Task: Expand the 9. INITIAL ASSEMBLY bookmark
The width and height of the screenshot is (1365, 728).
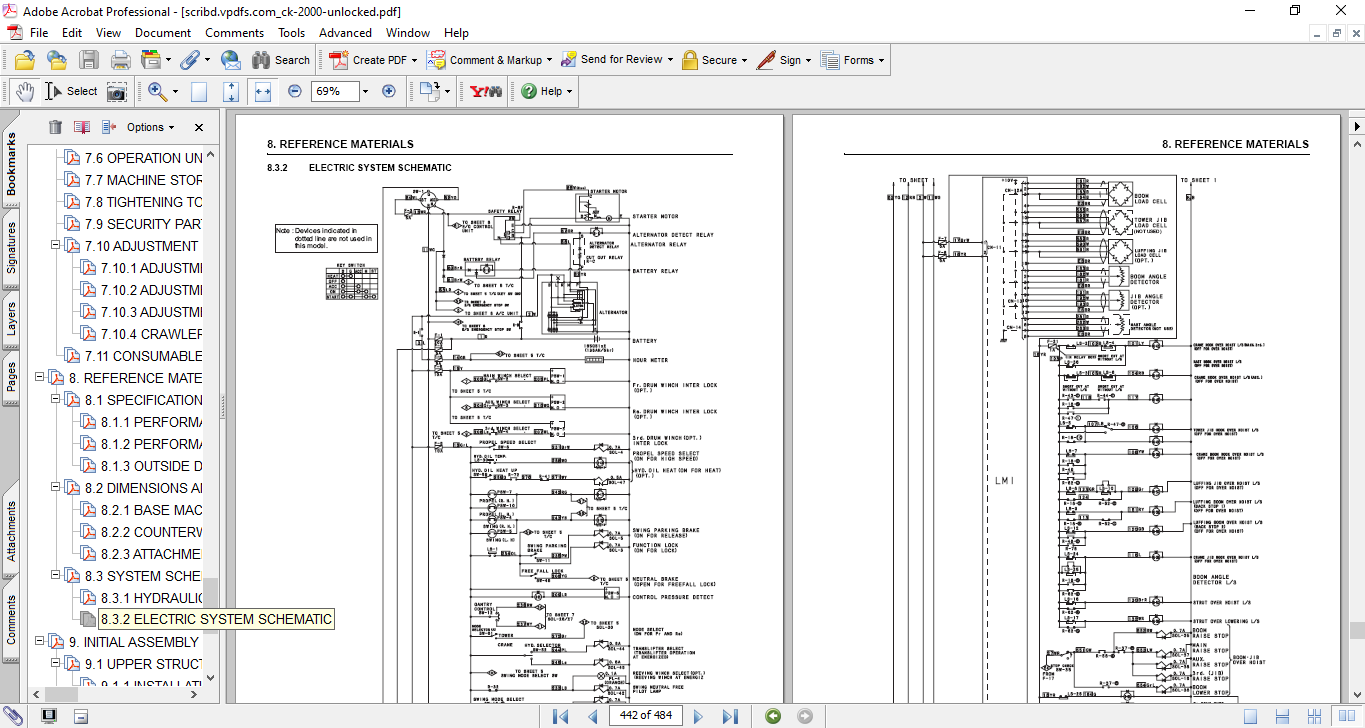Action: click(x=41, y=642)
